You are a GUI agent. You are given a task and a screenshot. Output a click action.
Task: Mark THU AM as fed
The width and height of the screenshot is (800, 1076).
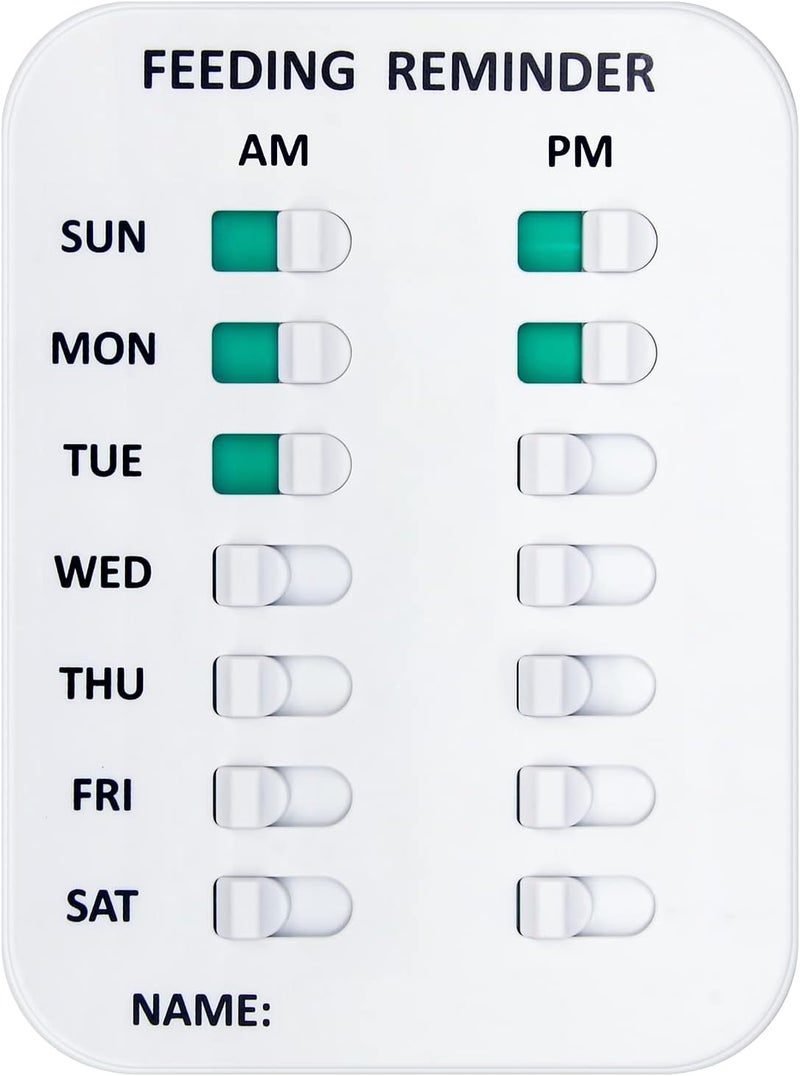282,686
